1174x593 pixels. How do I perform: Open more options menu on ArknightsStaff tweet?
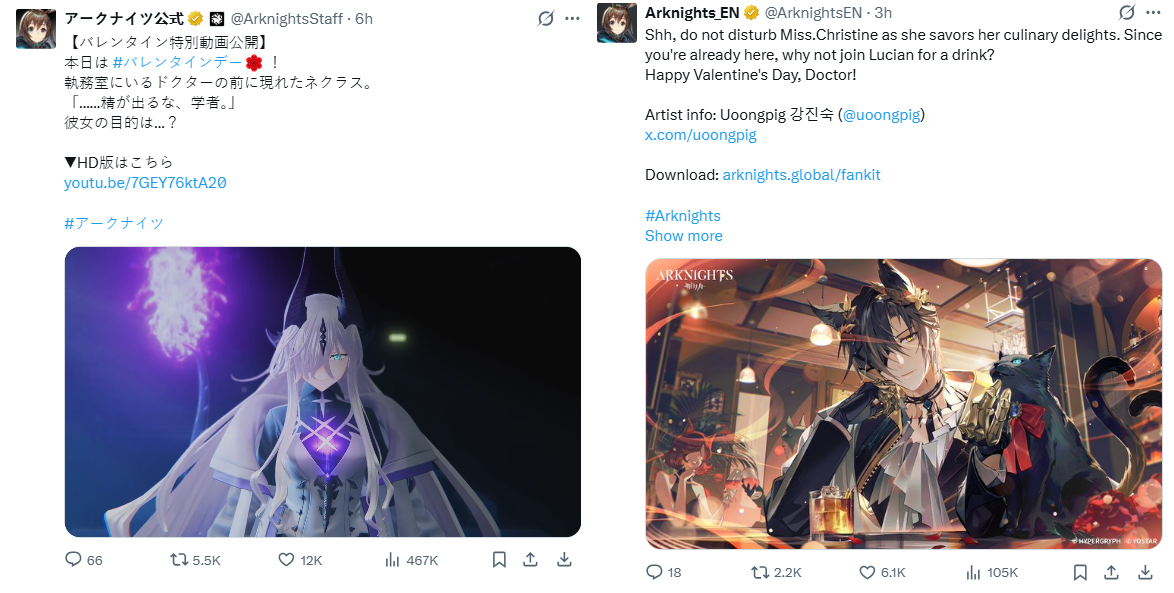[573, 18]
